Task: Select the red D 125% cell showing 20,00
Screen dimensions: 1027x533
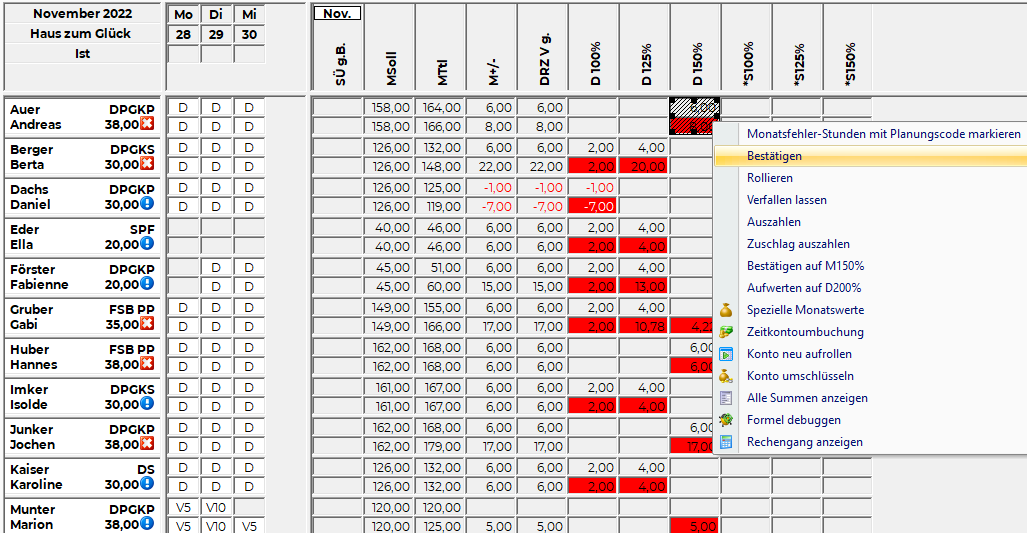Action: 644,166
